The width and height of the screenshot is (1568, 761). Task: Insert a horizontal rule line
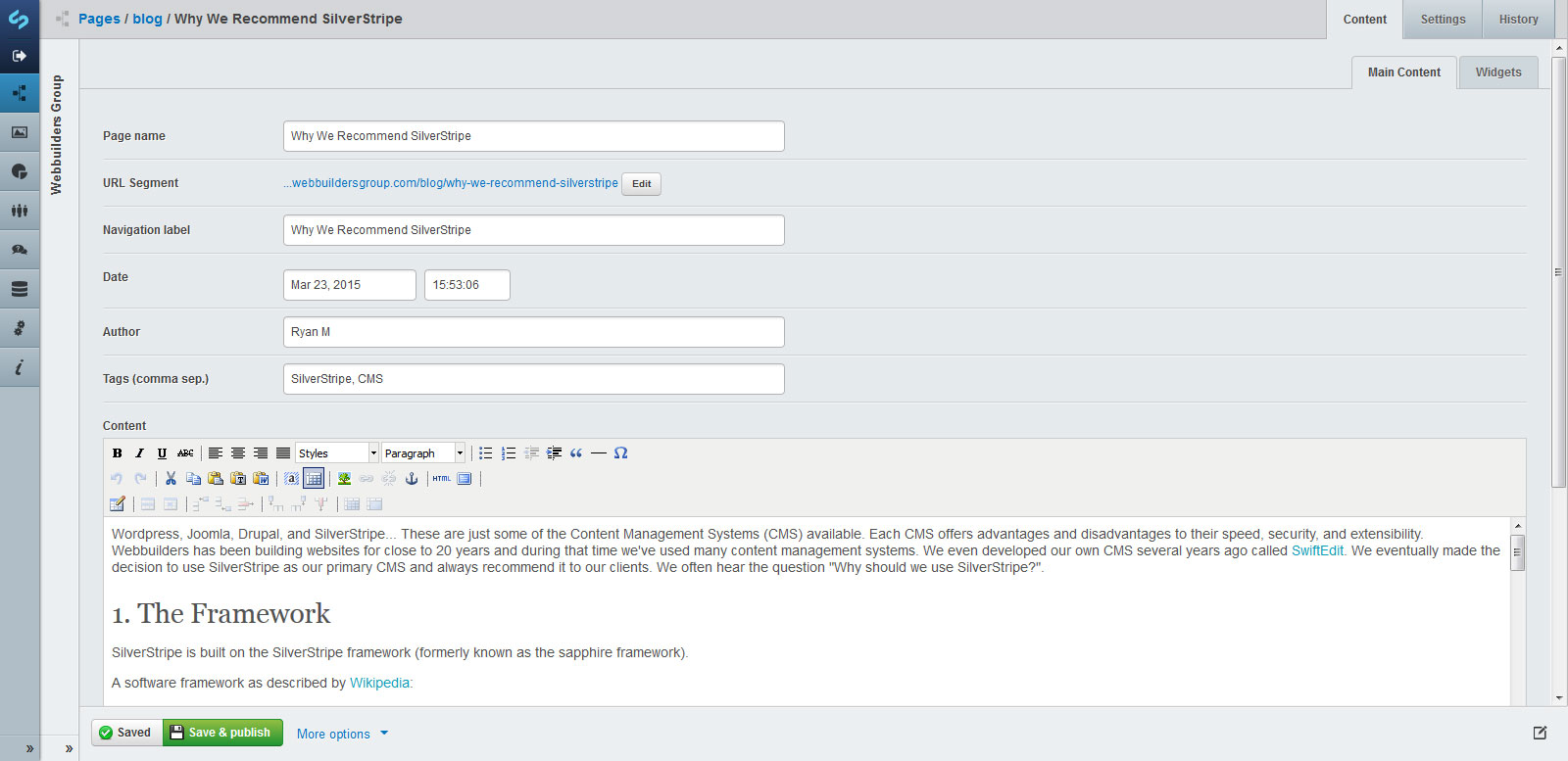[599, 452]
